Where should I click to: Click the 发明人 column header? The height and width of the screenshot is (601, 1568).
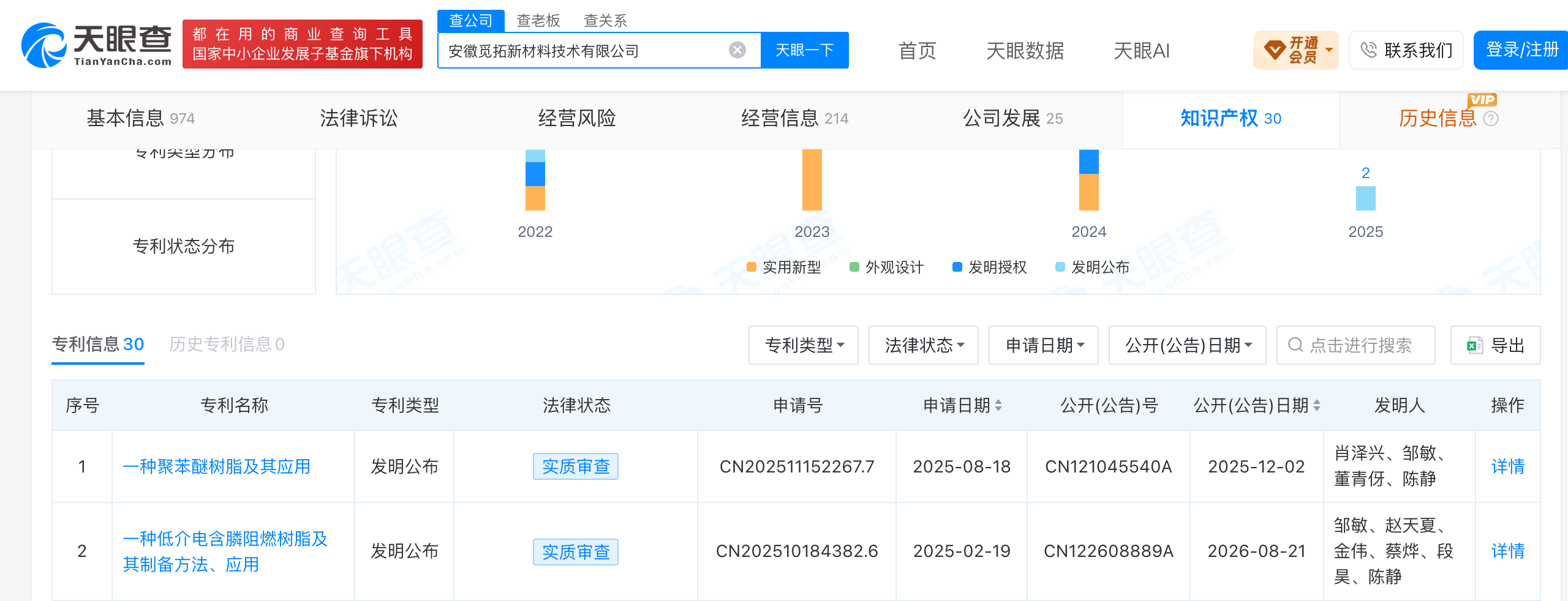point(1400,405)
